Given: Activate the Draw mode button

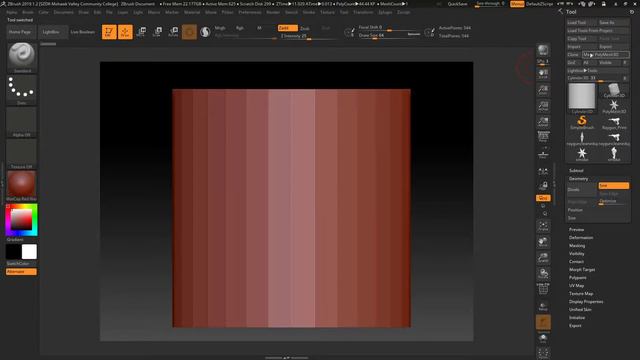Looking at the screenshot, I should coord(125,32).
